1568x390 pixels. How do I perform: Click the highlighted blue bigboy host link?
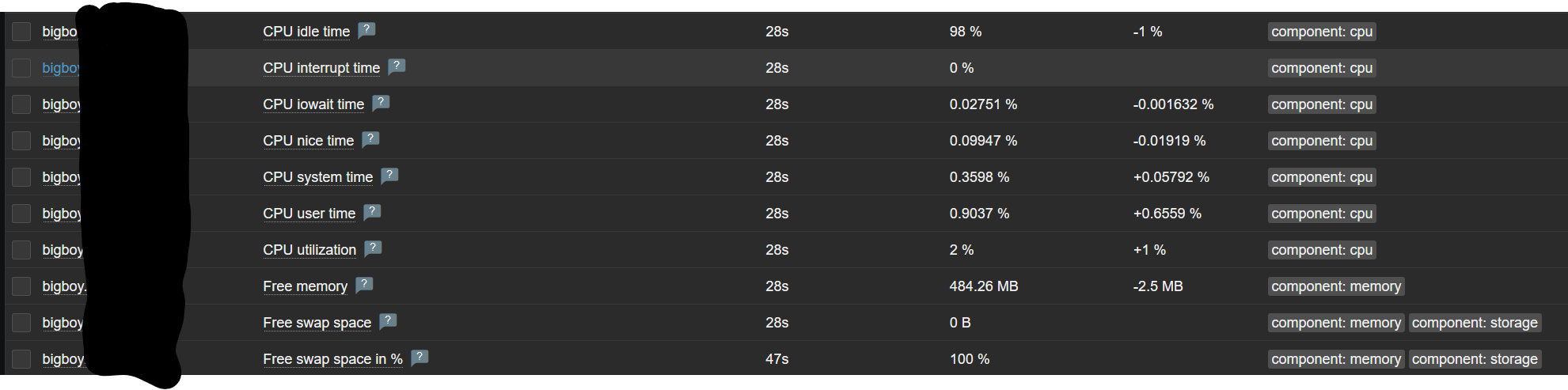click(61, 68)
